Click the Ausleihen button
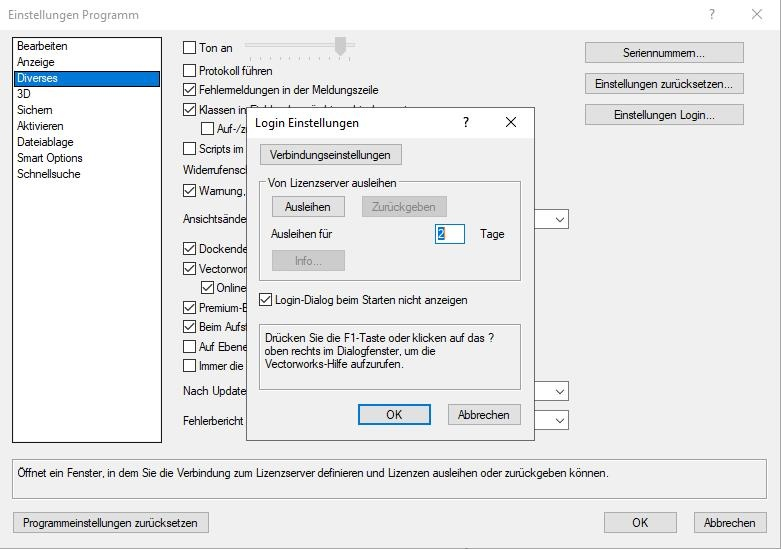The width and height of the screenshot is (781, 549). [308, 206]
